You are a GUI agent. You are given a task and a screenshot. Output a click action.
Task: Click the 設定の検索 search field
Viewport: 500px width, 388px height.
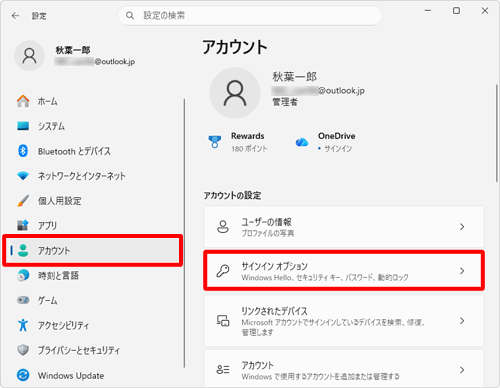tap(250, 16)
